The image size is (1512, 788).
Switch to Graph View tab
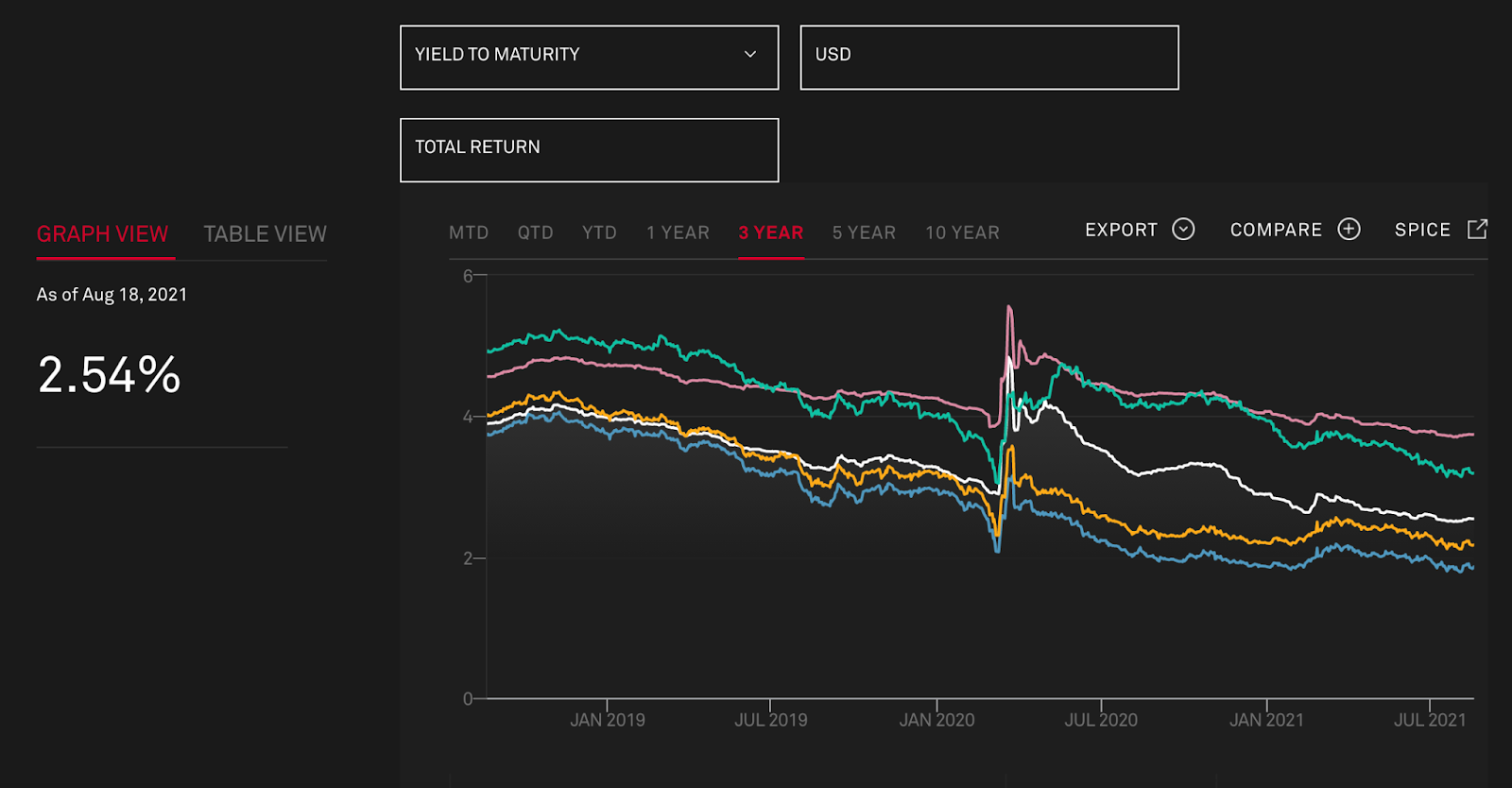click(102, 234)
